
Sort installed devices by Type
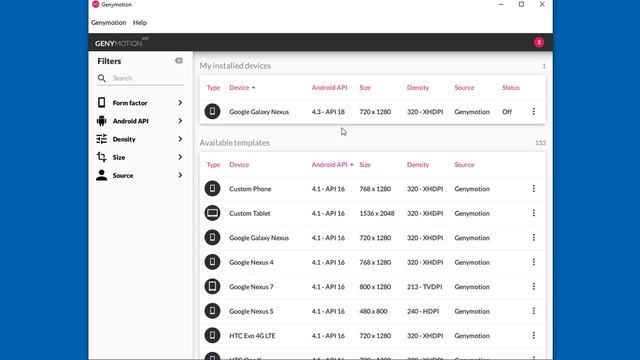[213, 87]
